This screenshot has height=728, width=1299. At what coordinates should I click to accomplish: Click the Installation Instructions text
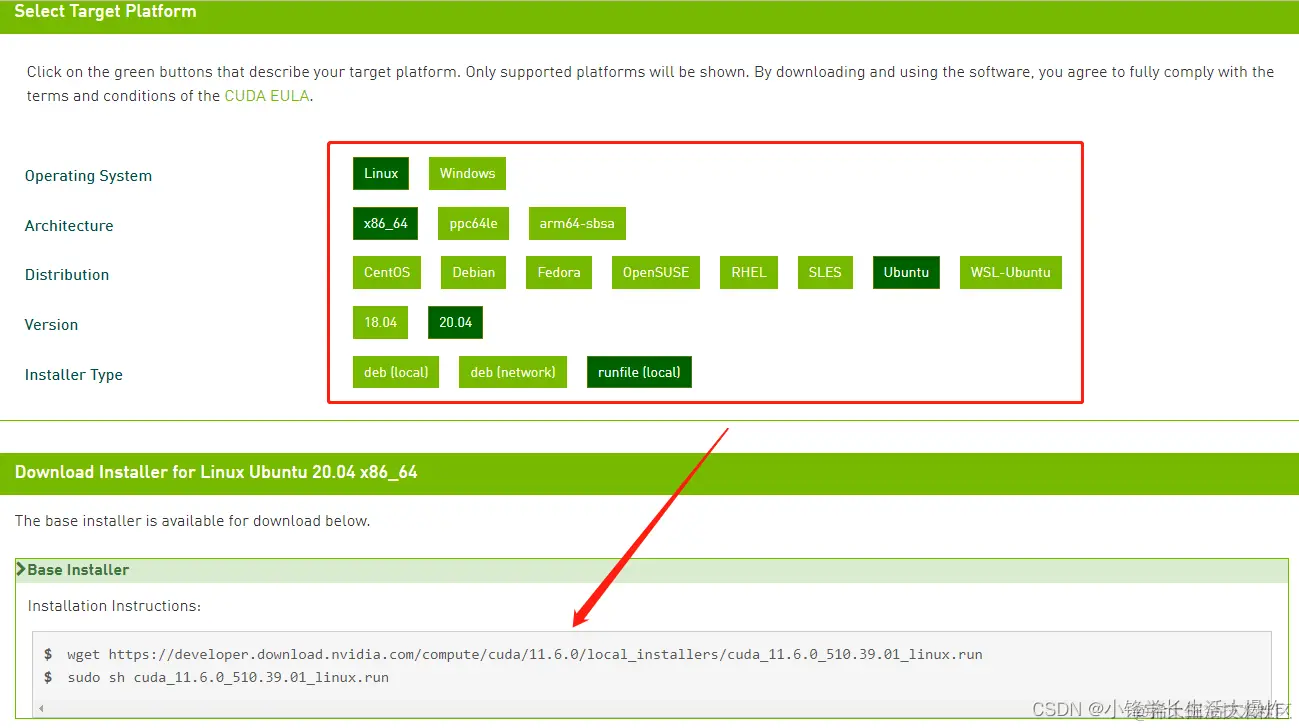(114, 606)
